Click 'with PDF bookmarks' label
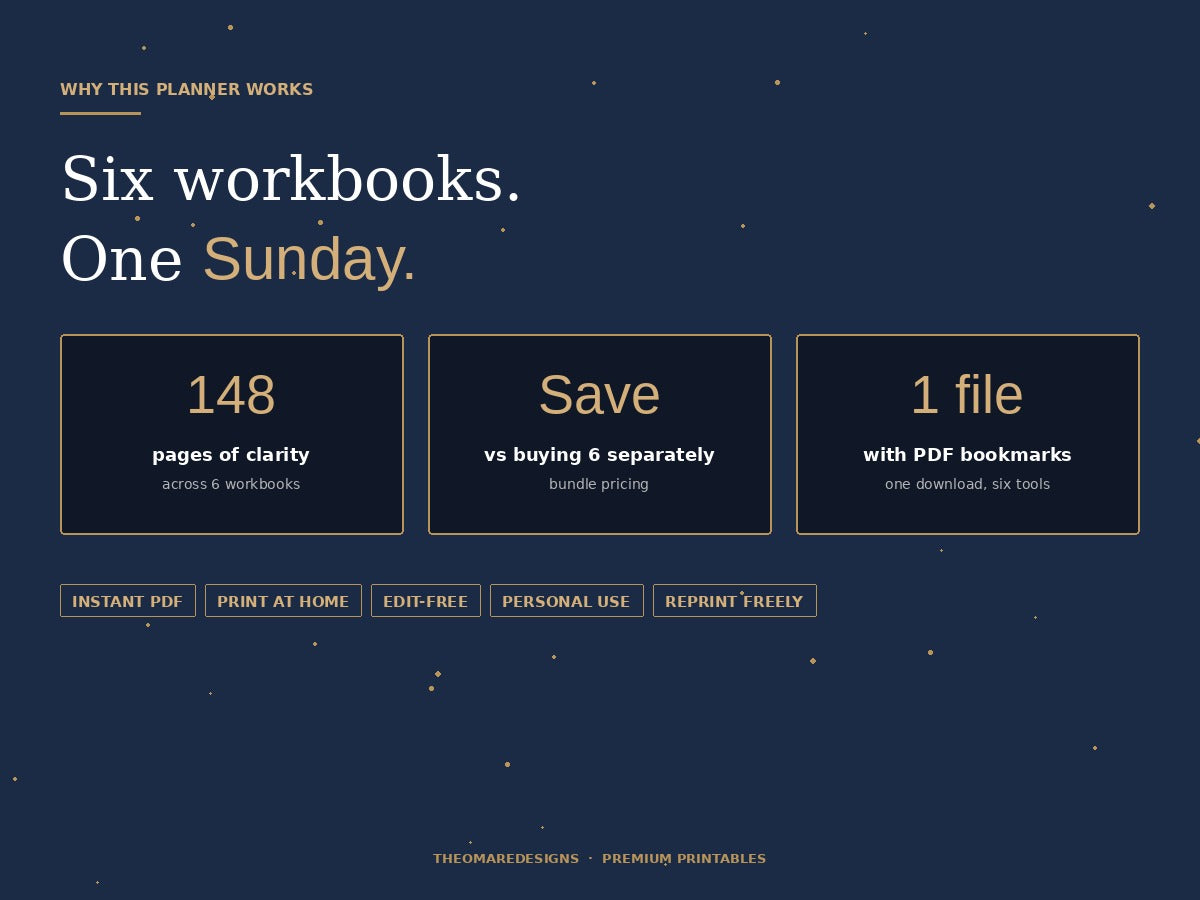 click(967, 455)
